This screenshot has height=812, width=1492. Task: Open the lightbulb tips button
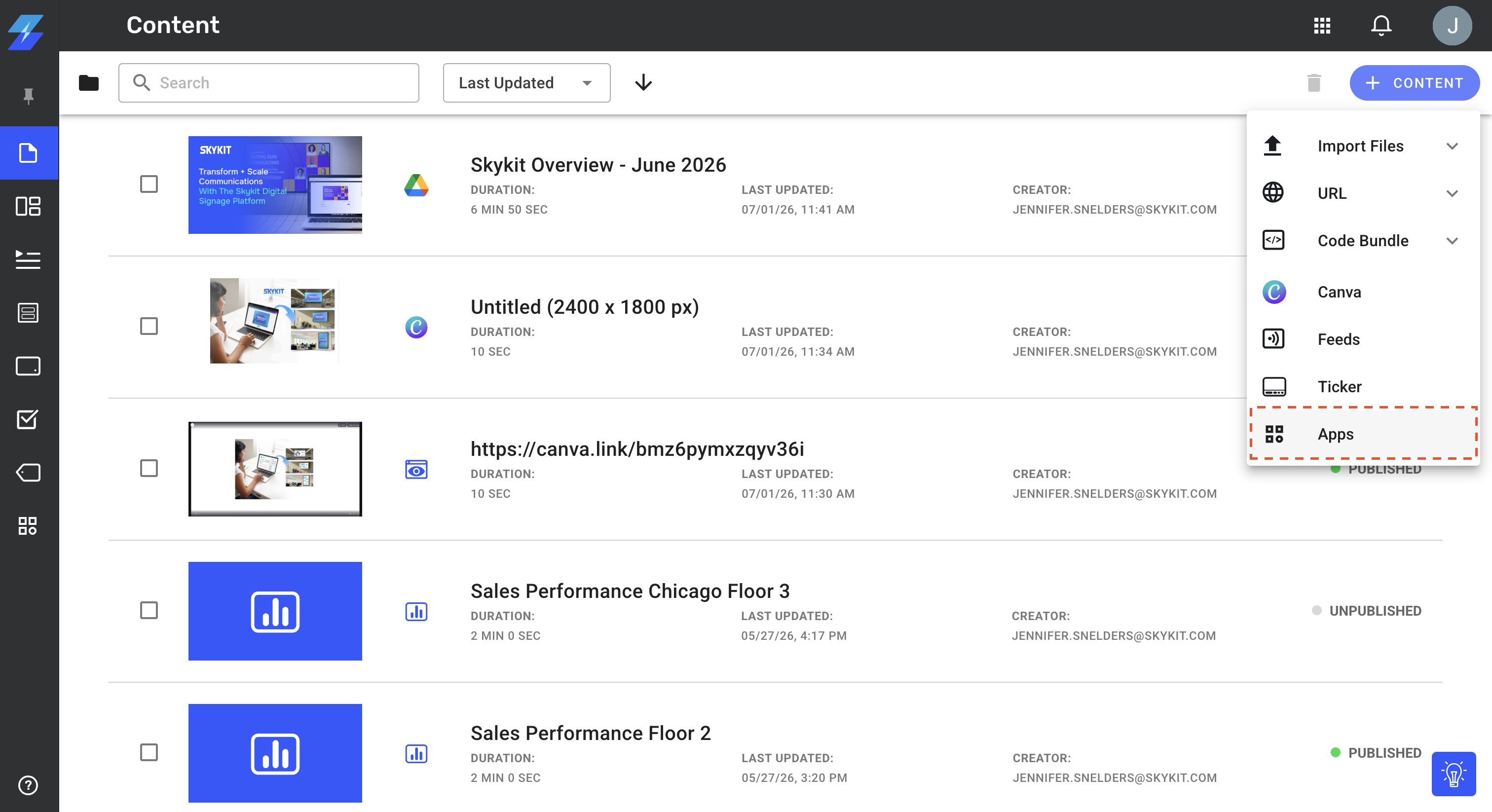1454,775
